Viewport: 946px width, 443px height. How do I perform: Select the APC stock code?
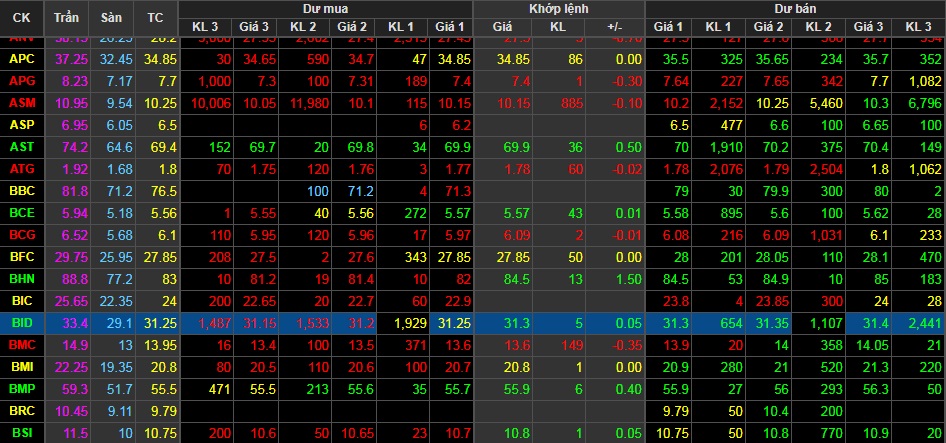coord(22,59)
